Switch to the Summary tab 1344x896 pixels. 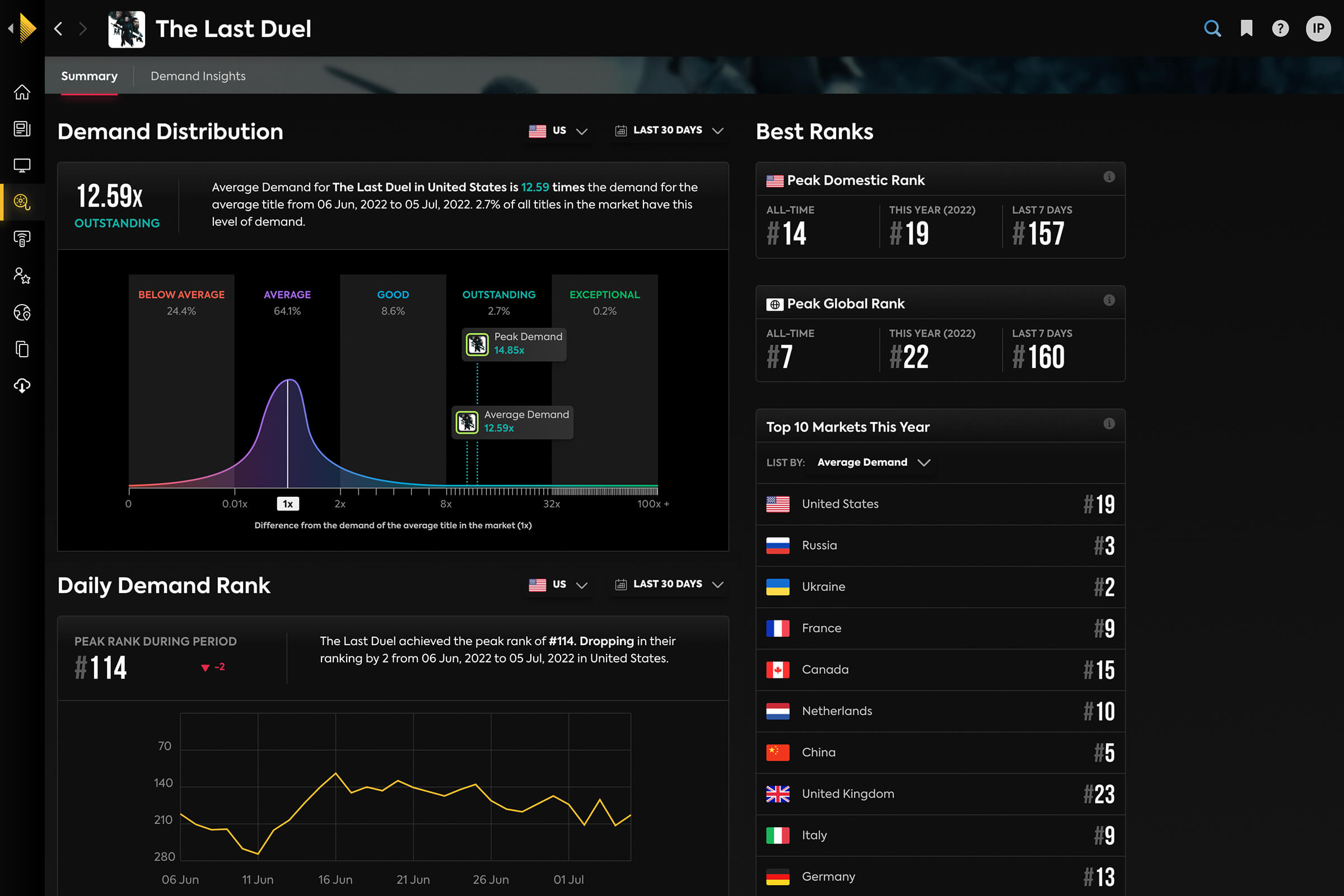pos(89,76)
